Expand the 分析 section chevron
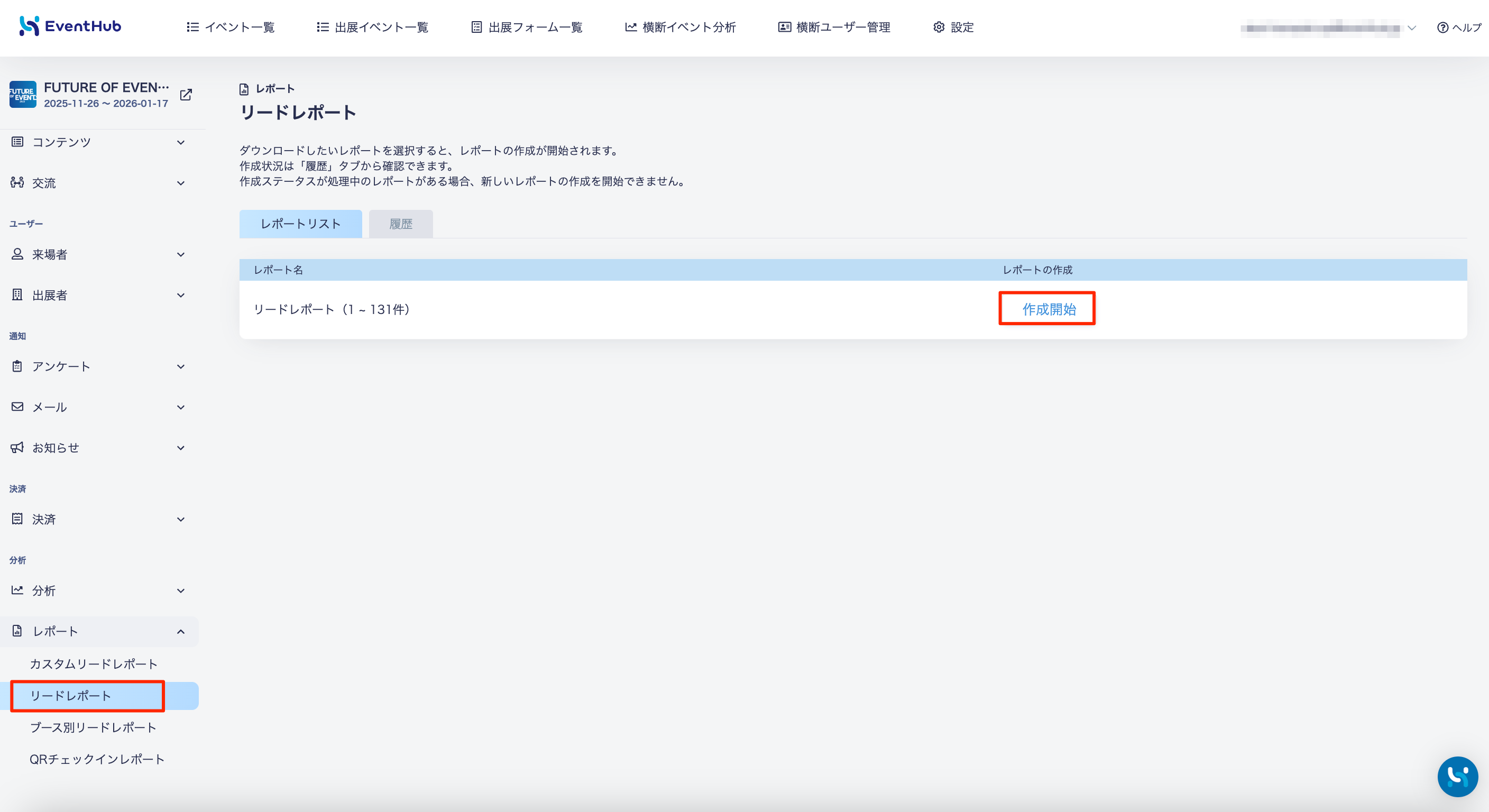Viewport: 1489px width, 812px height. click(x=181, y=590)
